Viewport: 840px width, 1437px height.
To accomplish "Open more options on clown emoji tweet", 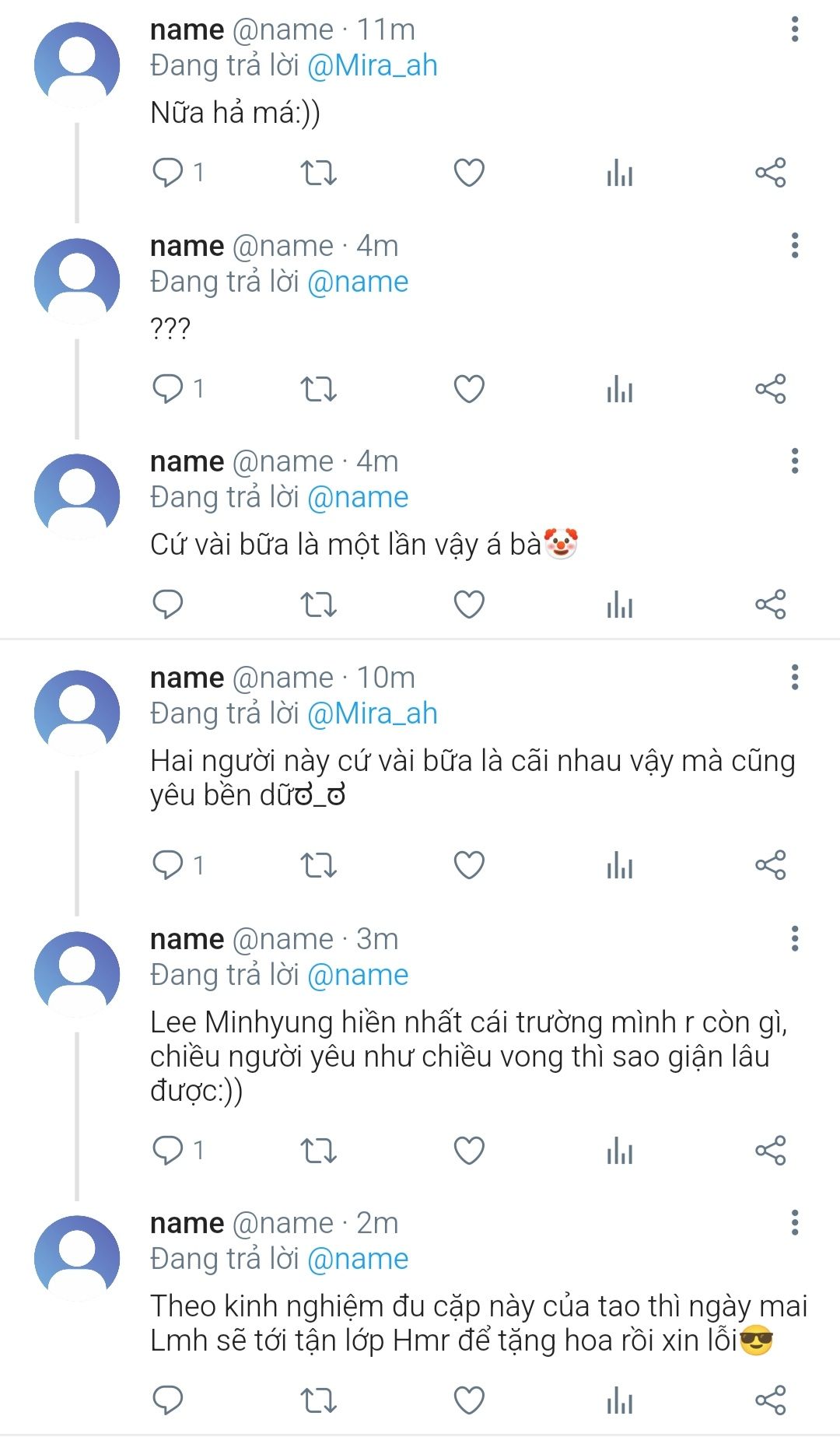I will point(794,461).
